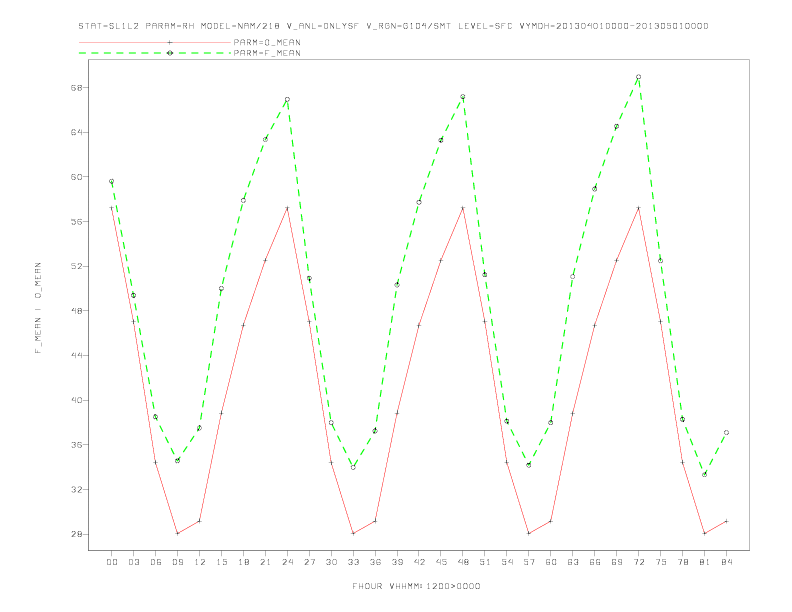Click x-axis forecast hour label 42
The height and width of the screenshot is (612, 792).
click(419, 562)
